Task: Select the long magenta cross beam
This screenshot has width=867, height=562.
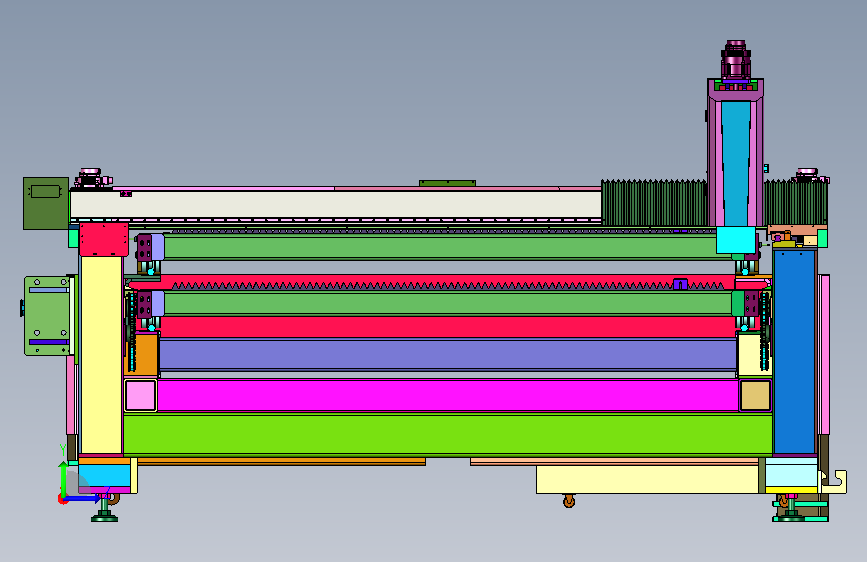Action: click(x=448, y=395)
